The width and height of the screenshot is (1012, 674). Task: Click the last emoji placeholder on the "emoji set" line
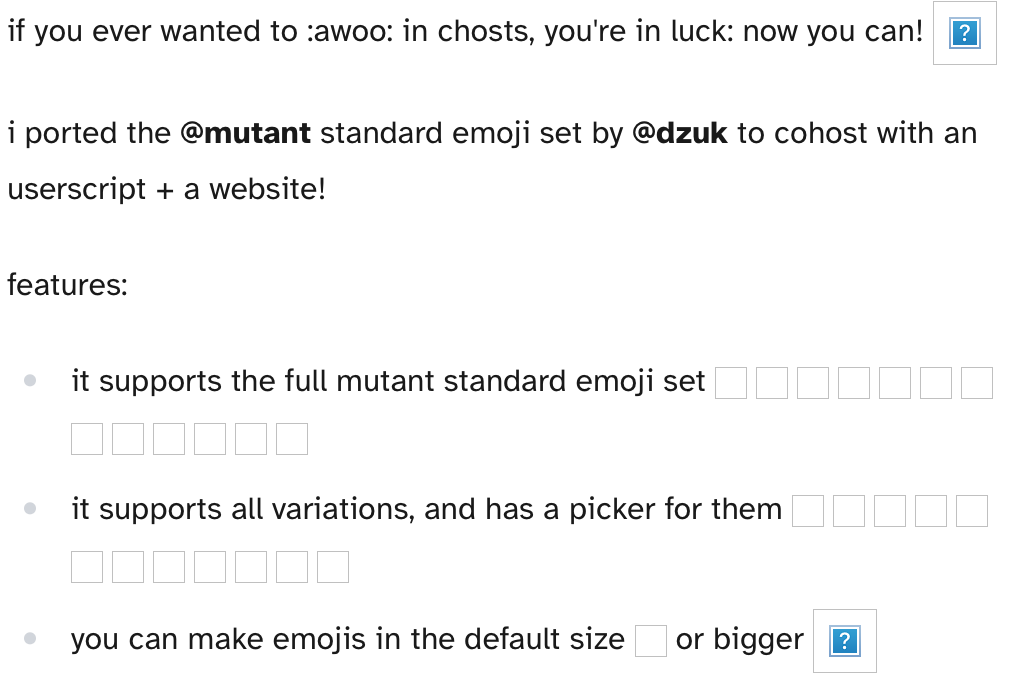point(977,383)
